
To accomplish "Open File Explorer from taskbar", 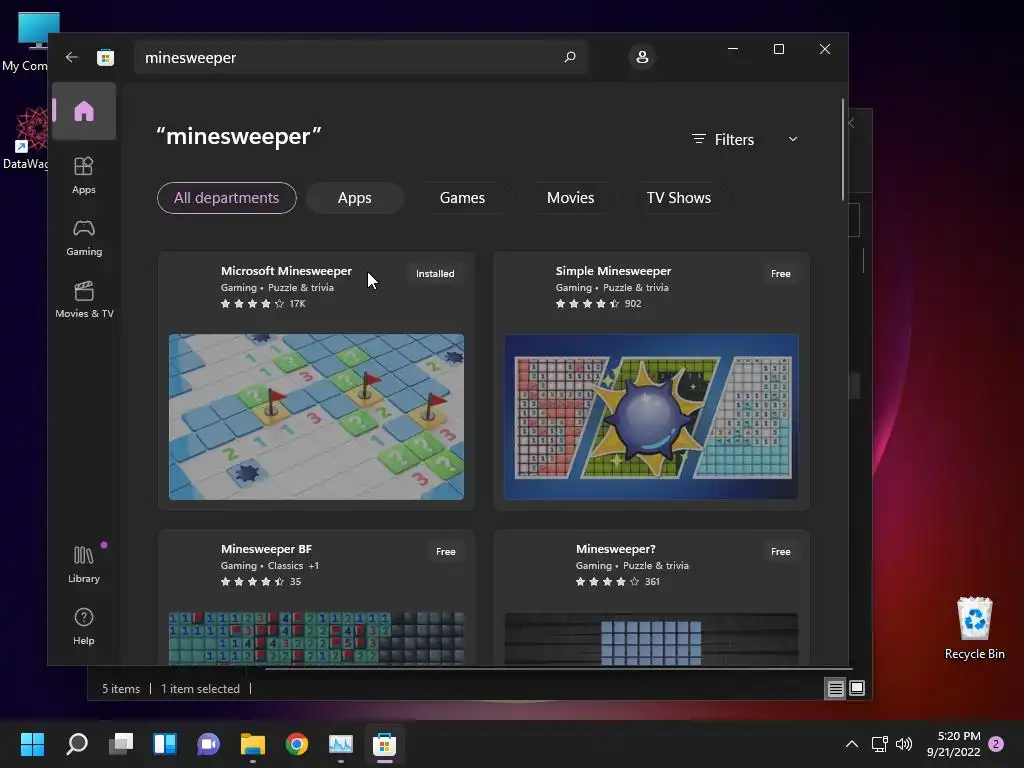I will [x=253, y=744].
